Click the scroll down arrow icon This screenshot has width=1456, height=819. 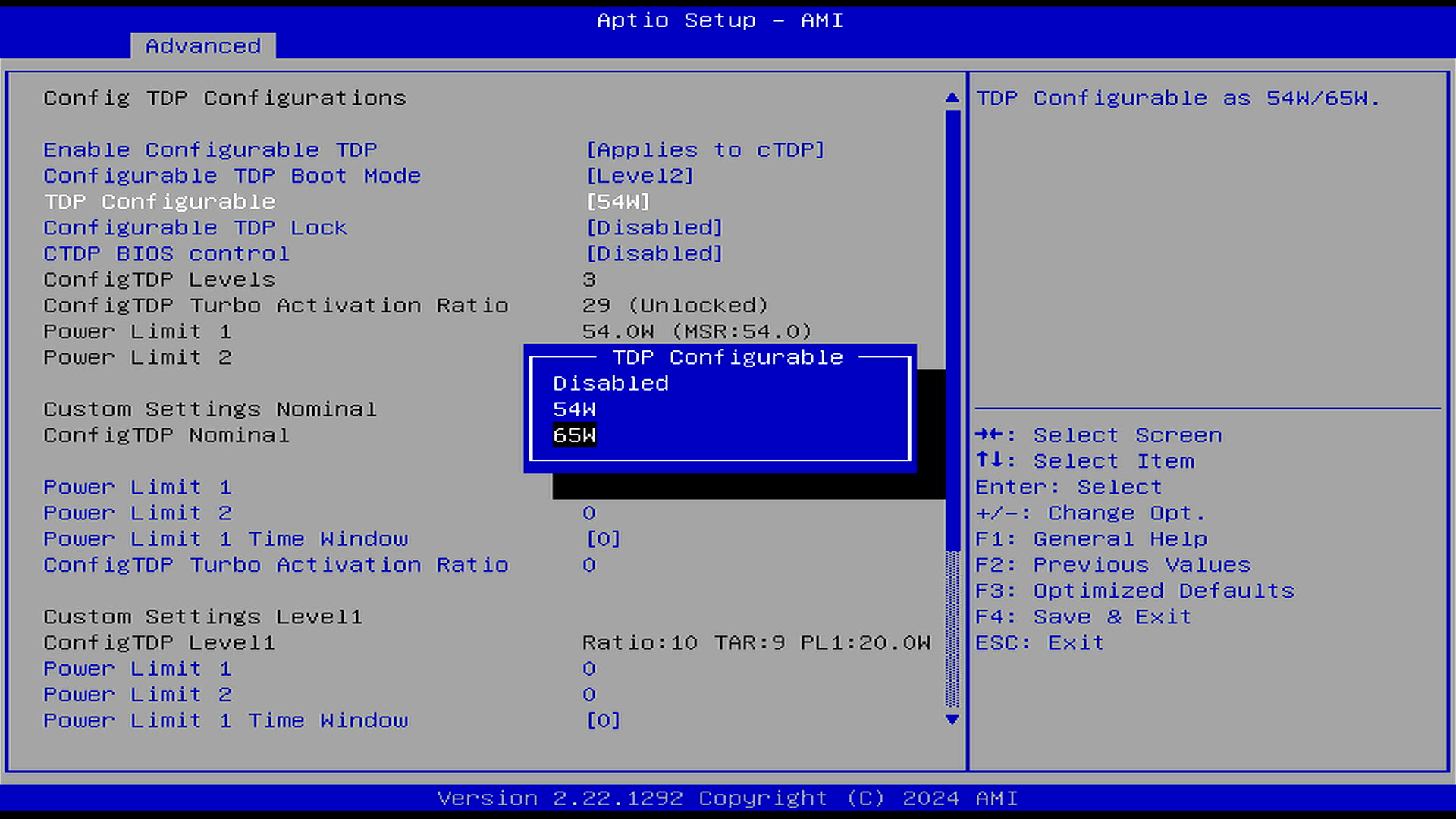coord(952,720)
